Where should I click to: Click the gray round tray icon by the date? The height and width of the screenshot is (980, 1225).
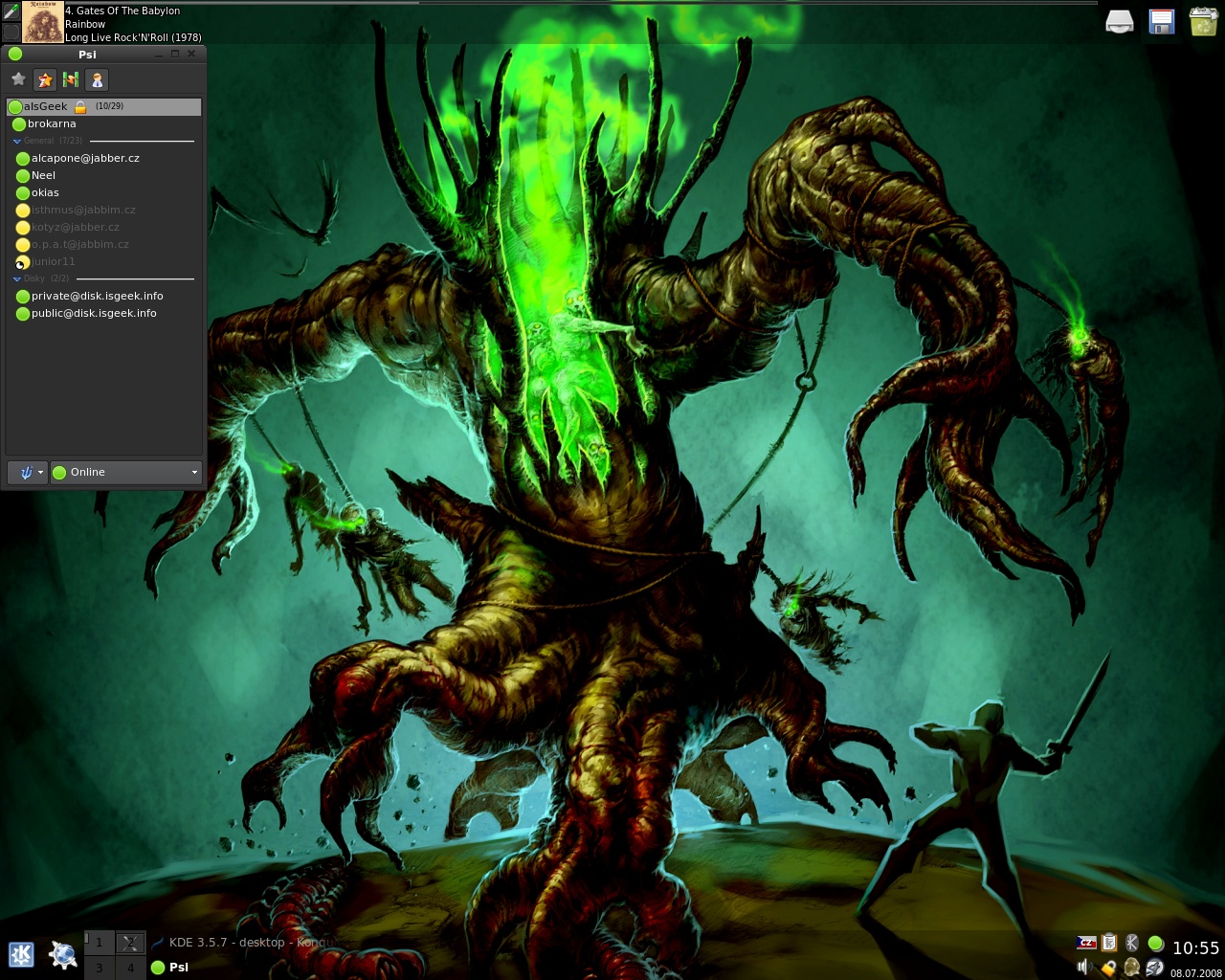(x=1154, y=968)
